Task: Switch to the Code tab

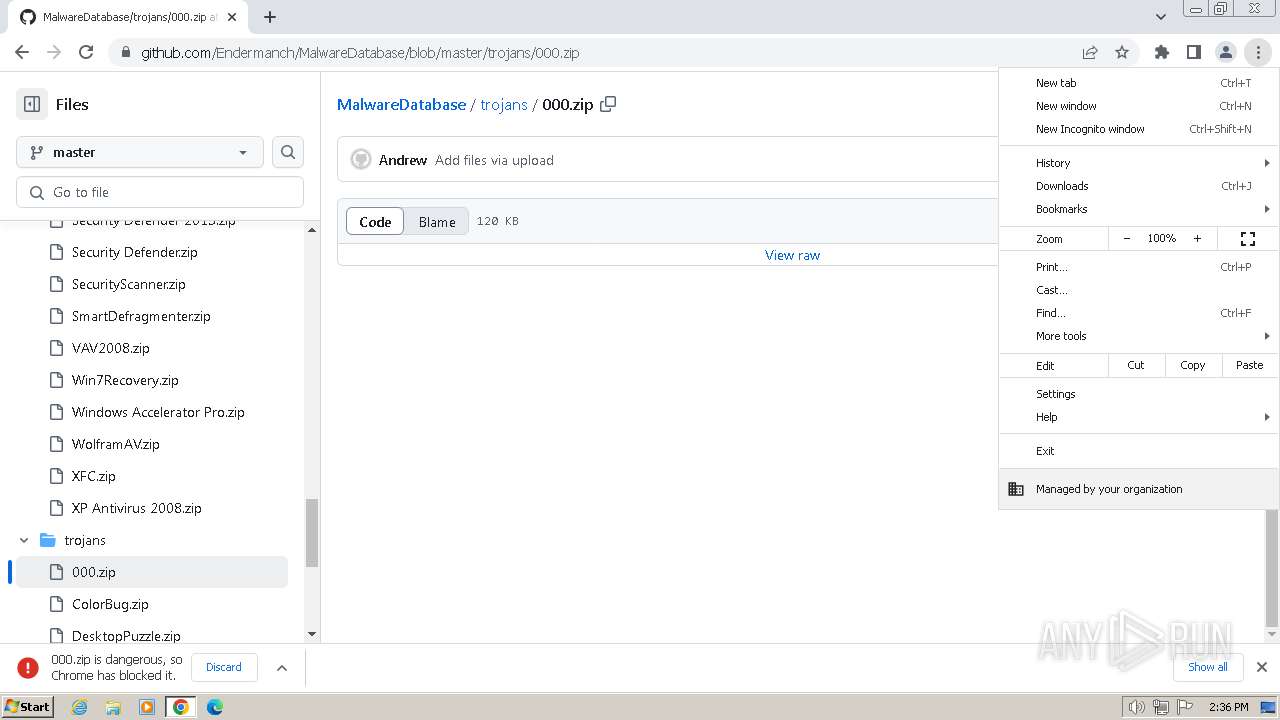Action: coord(375,222)
